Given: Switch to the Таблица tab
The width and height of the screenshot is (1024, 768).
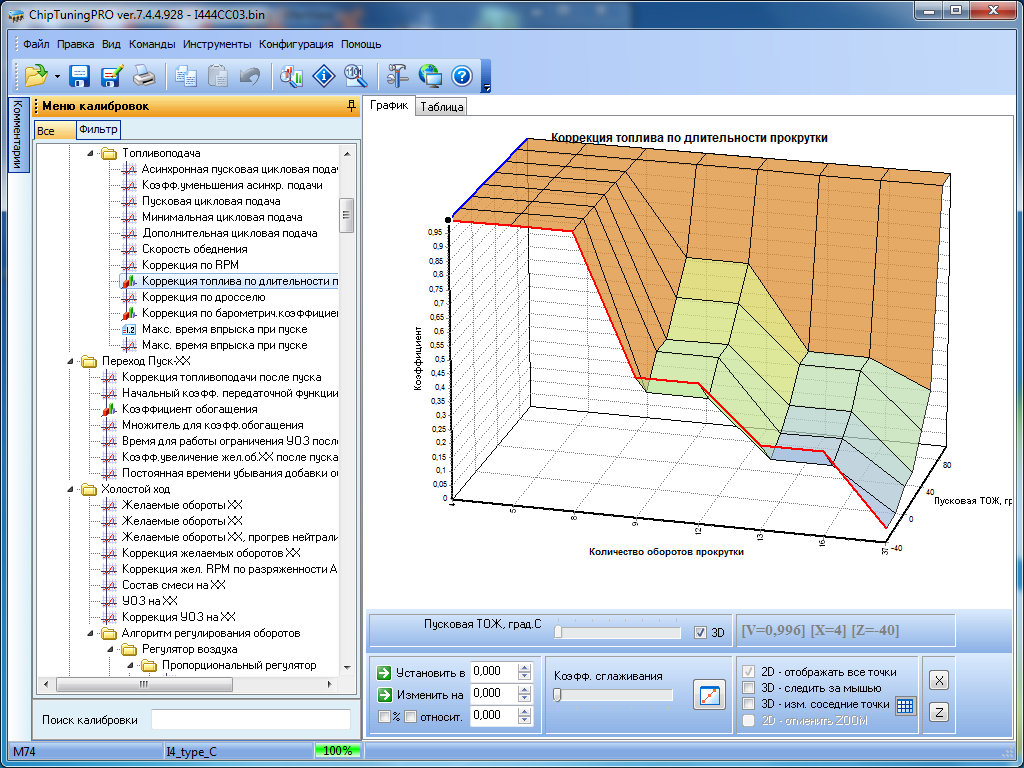Looking at the screenshot, I should pyautogui.click(x=442, y=107).
